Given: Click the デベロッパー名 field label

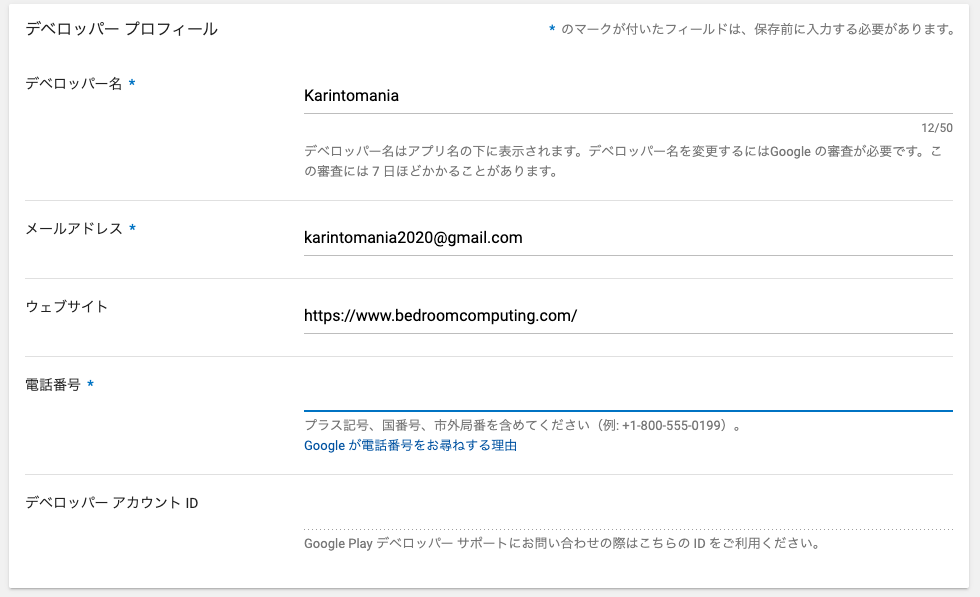Looking at the screenshot, I should [x=73, y=83].
